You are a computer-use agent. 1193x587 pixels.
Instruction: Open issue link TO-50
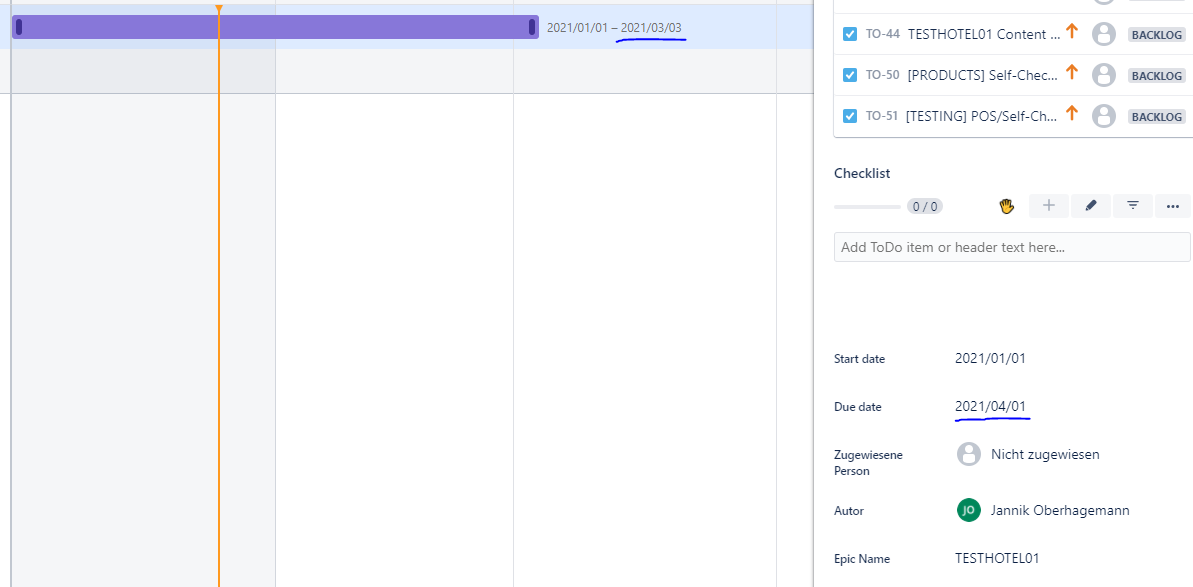point(883,75)
